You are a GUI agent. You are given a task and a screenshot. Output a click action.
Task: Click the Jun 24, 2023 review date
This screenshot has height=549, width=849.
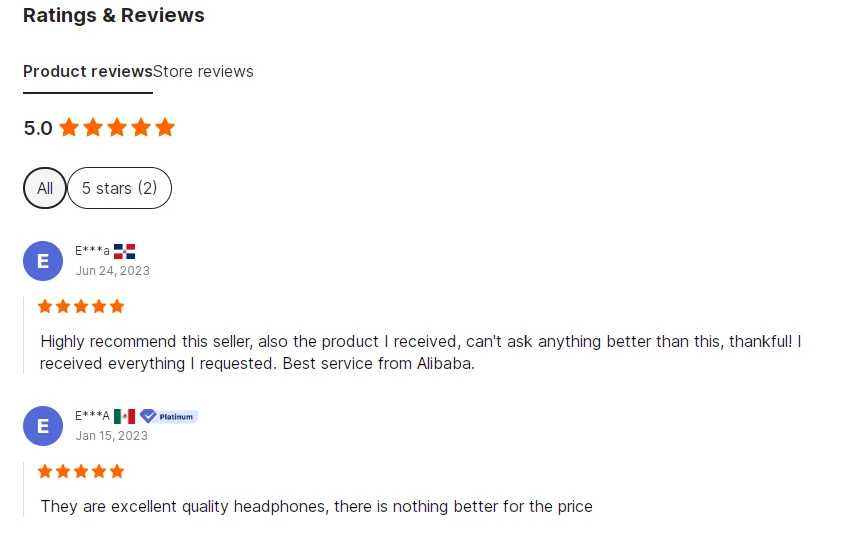(x=112, y=271)
